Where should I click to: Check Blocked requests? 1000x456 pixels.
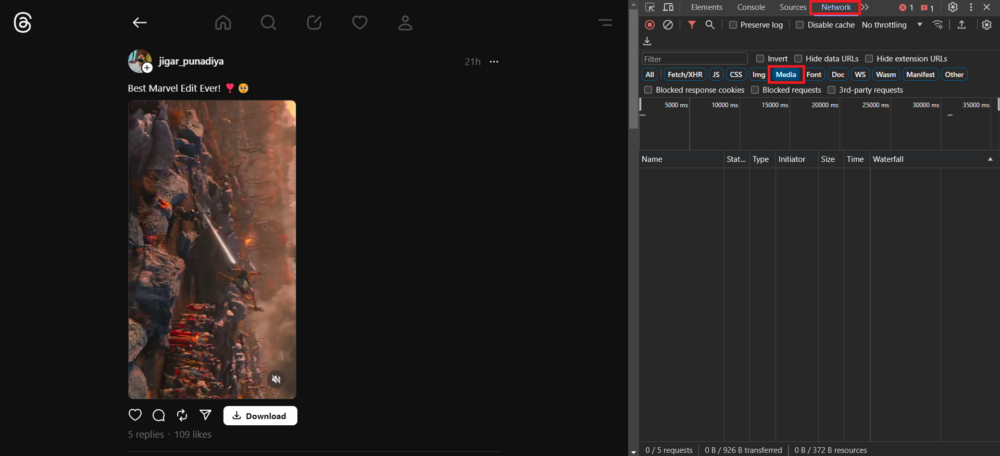pos(755,90)
